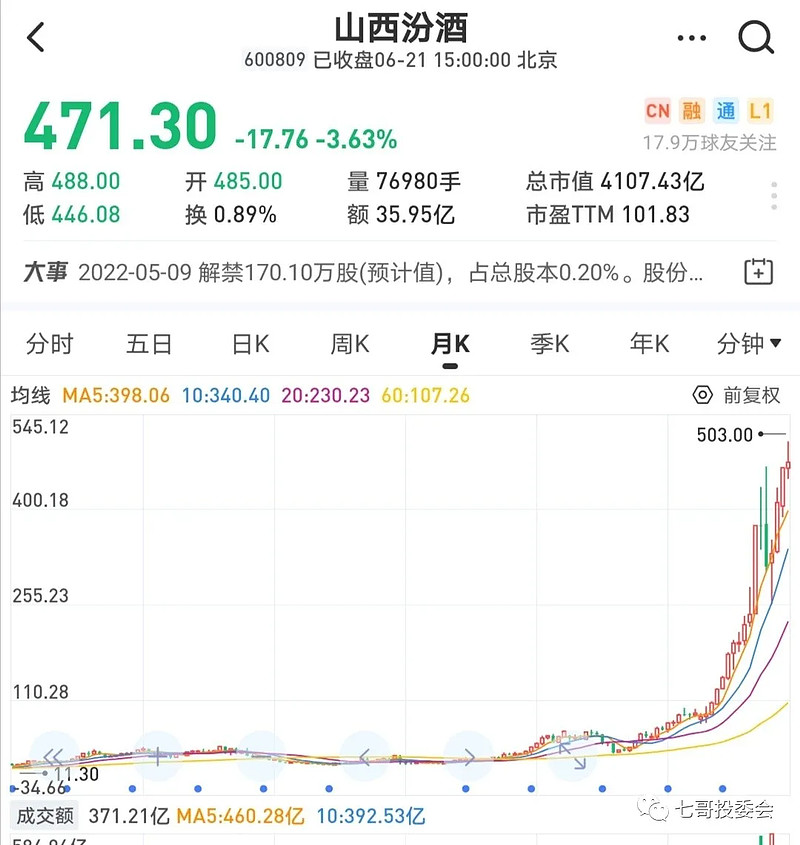Move chart left with the arrow control

[365, 757]
